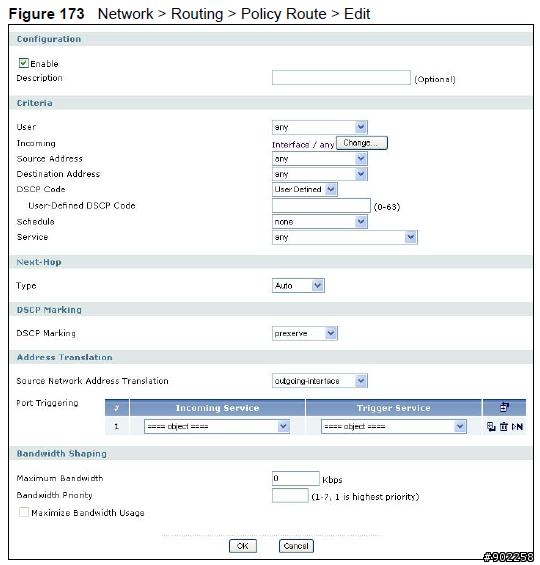This screenshot has width=540, height=565.
Task: Click the "Interface / any" text
Action: click(303, 144)
